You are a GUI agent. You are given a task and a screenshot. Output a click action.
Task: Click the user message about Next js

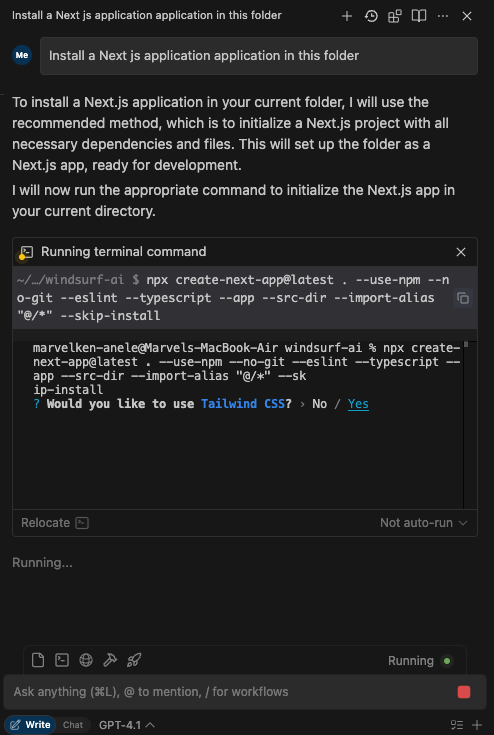(259, 56)
